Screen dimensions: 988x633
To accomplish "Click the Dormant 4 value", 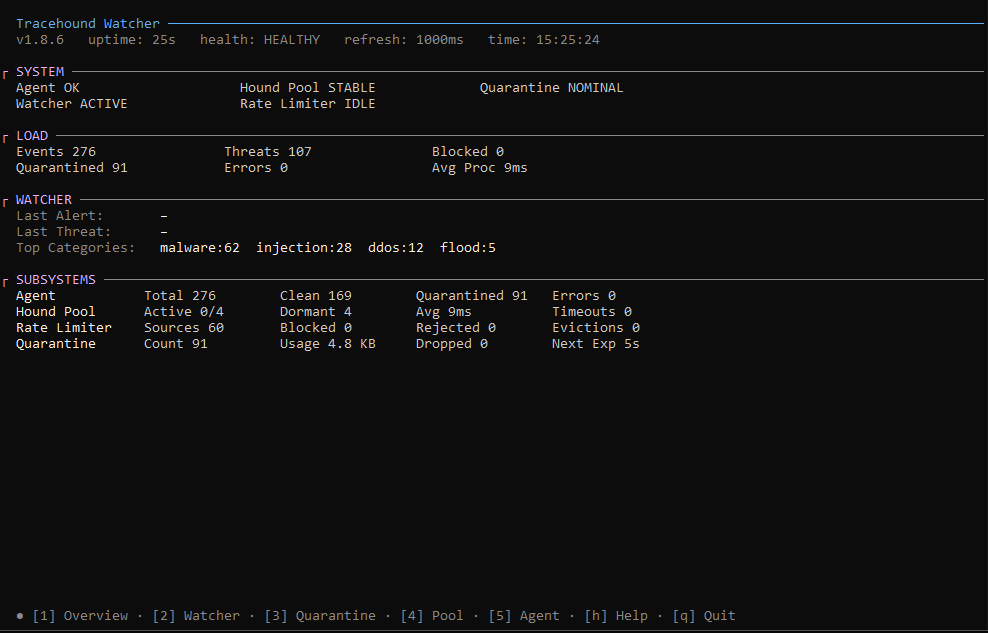I will pyautogui.click(x=316, y=312).
